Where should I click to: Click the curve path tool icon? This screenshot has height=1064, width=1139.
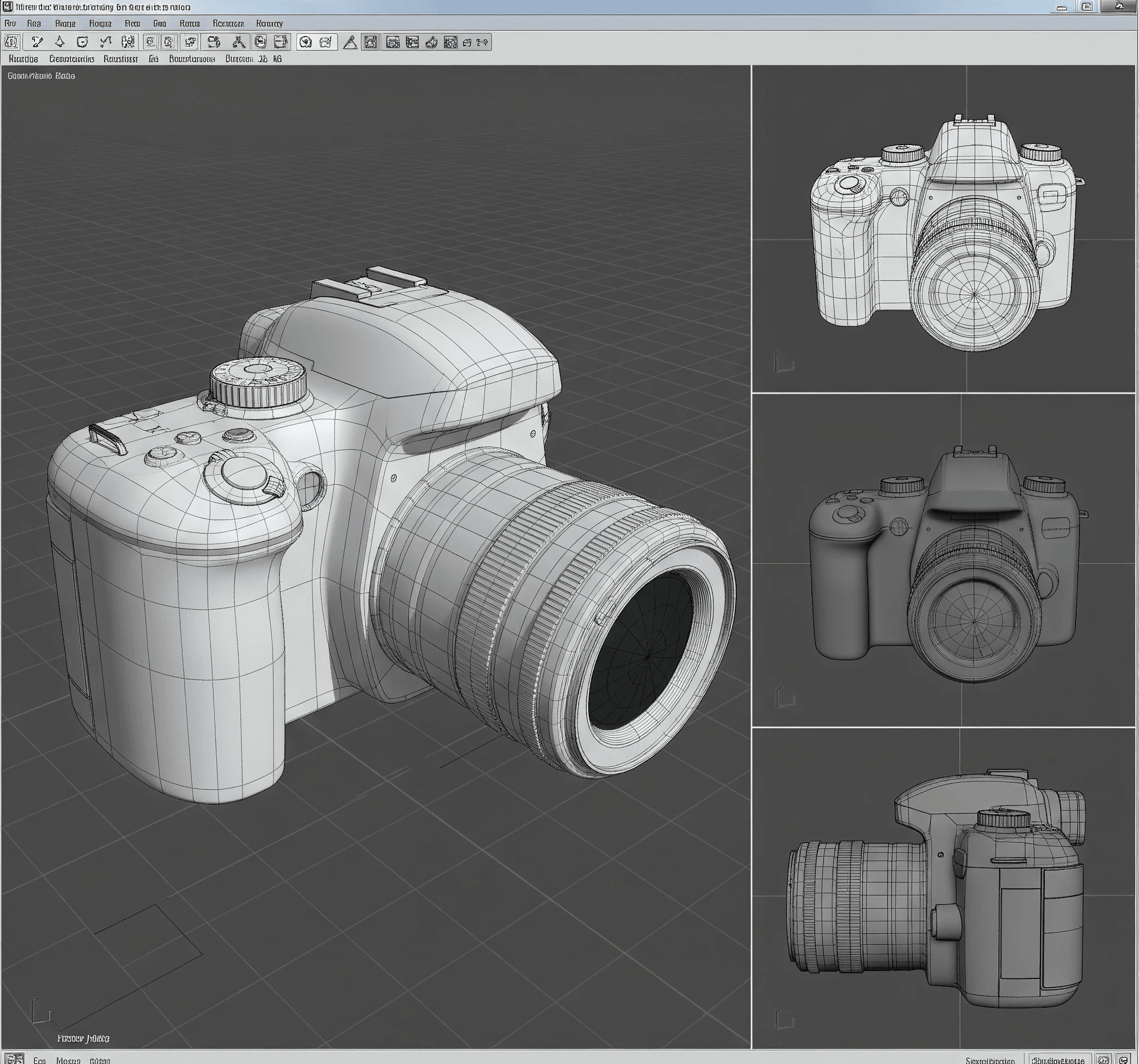pos(105,42)
